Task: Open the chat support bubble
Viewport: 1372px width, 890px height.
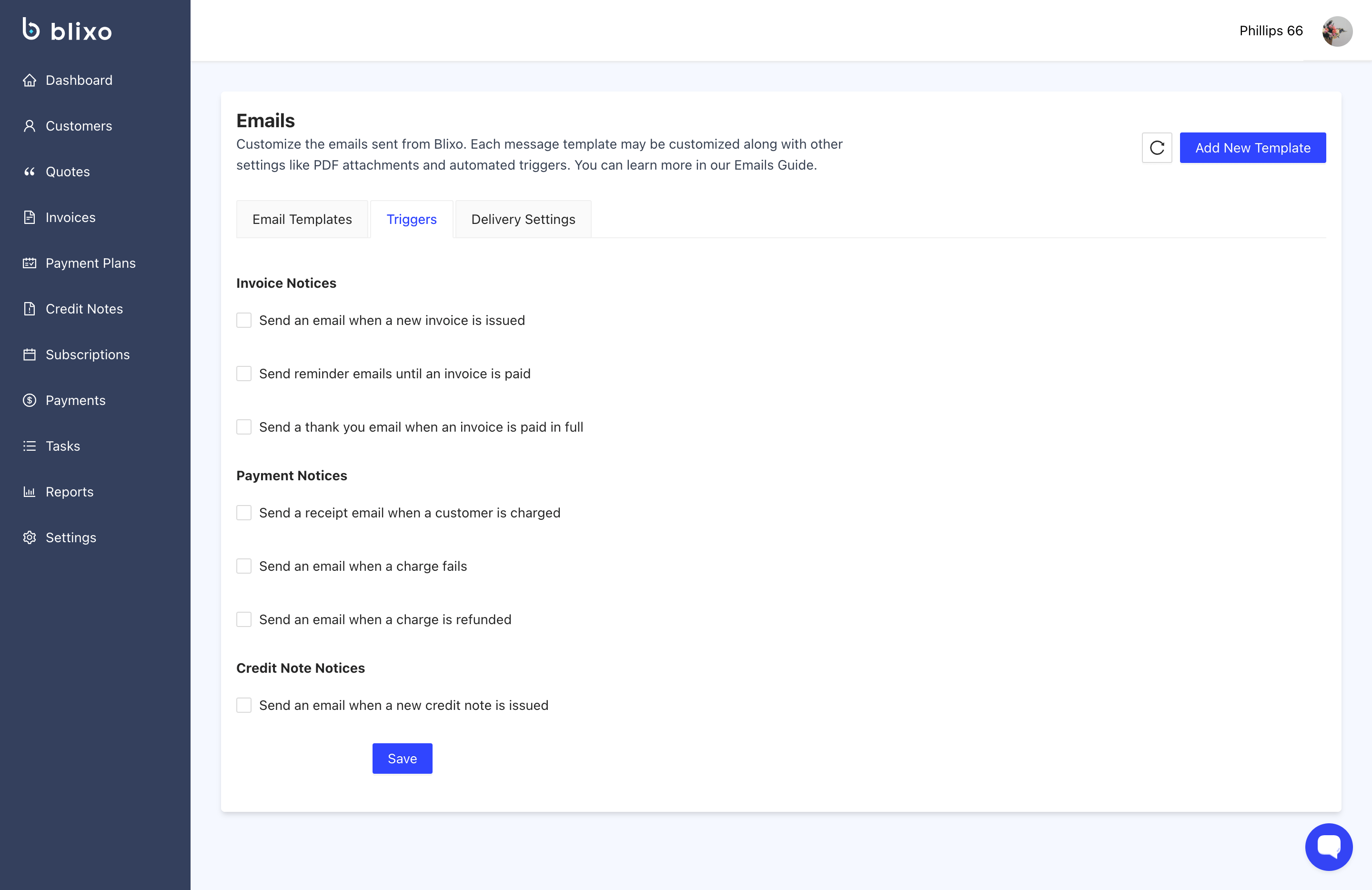Action: click(x=1328, y=846)
